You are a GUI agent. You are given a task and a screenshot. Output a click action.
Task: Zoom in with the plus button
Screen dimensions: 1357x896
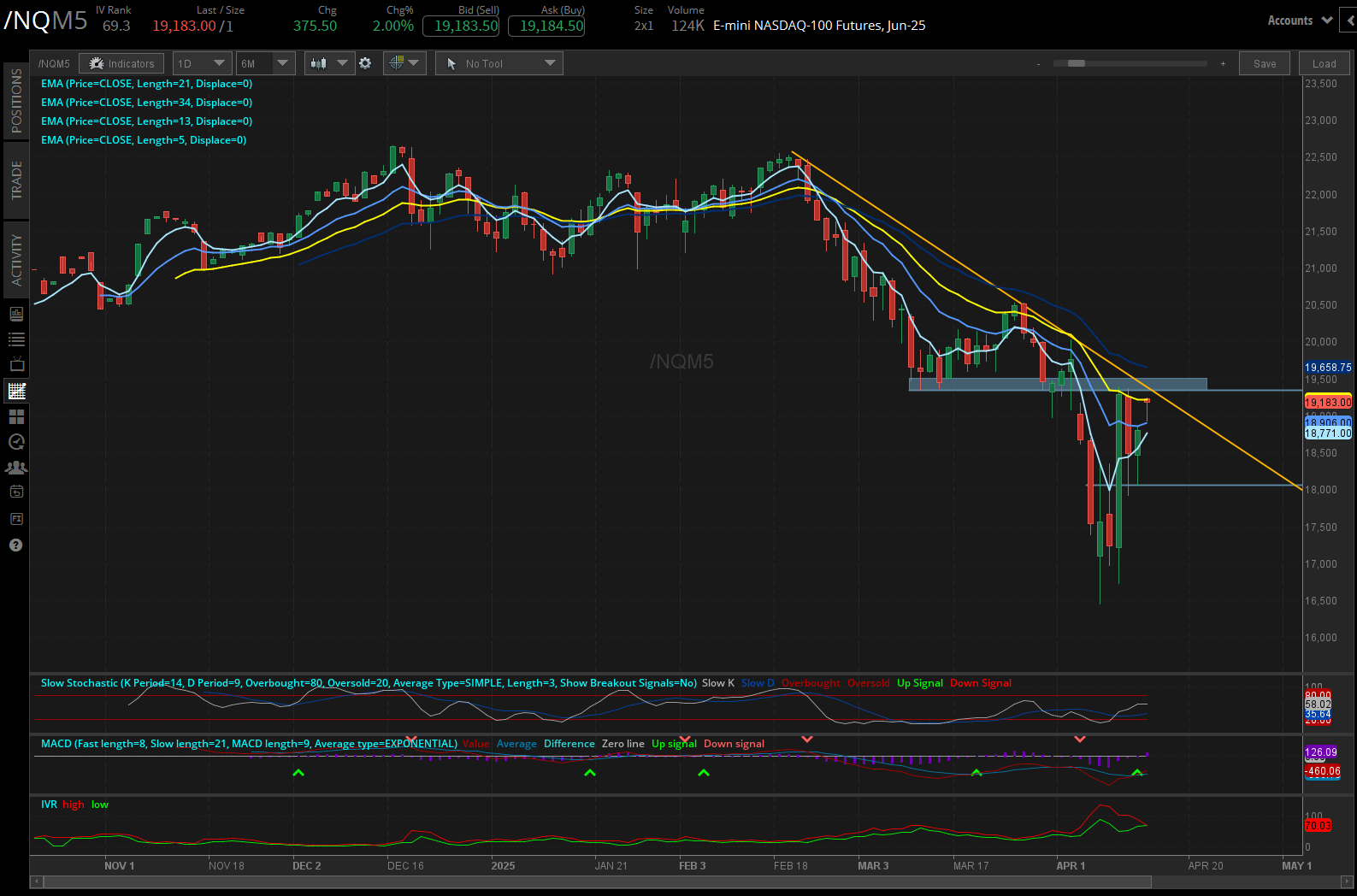click(1223, 63)
